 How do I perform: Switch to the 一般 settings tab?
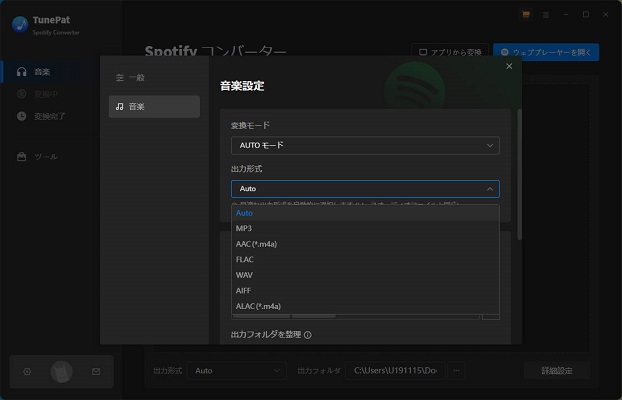point(154,78)
